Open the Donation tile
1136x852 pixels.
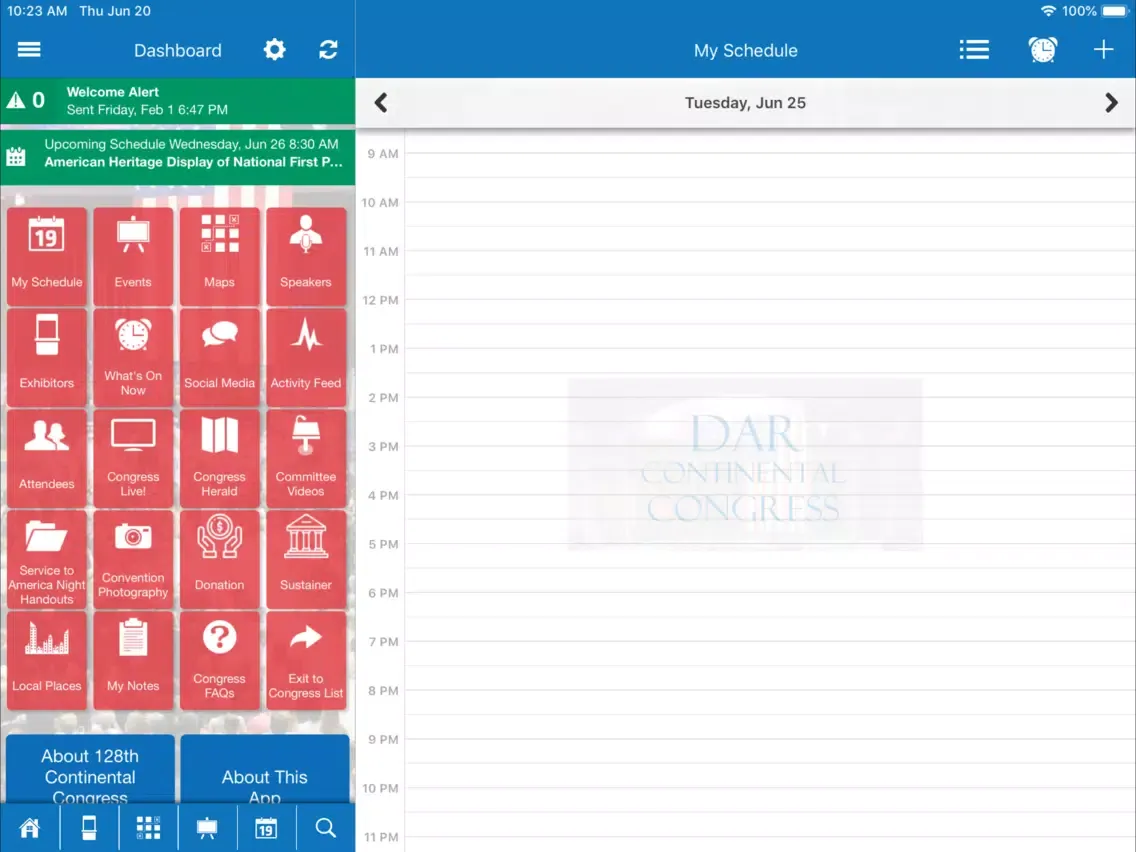click(x=220, y=559)
